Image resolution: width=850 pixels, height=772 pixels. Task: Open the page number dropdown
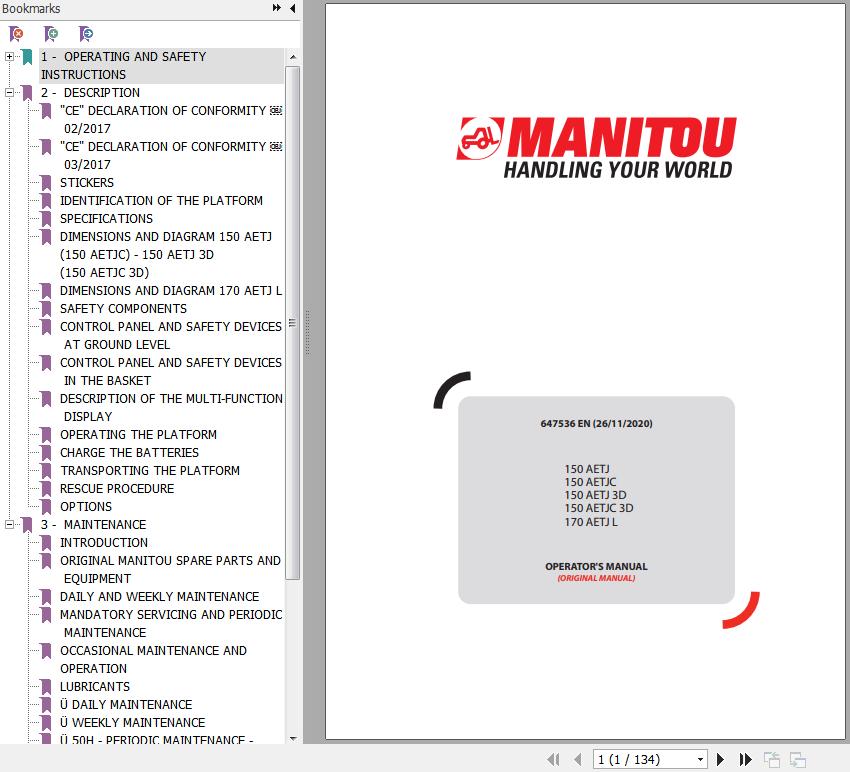[x=700, y=760]
